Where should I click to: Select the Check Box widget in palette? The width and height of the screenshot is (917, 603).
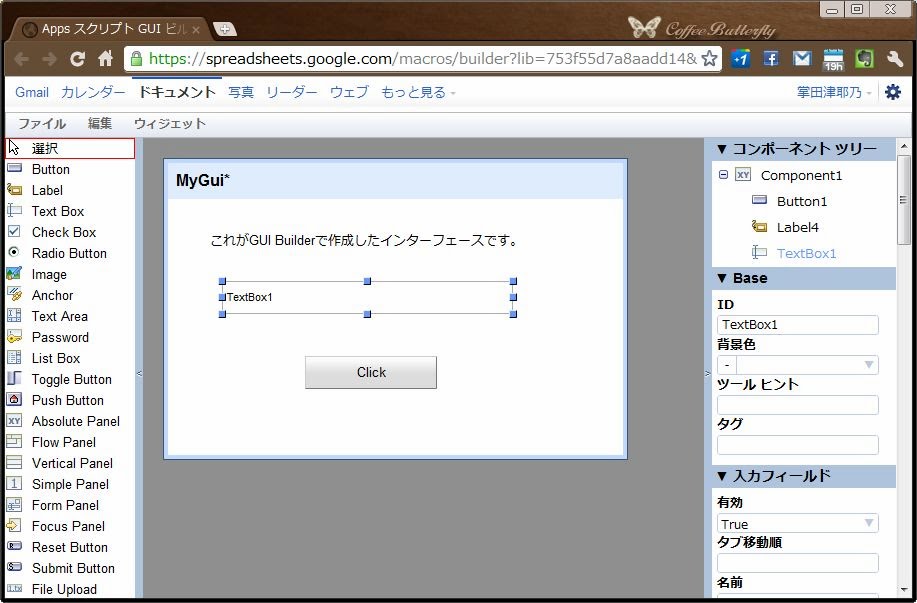63,232
